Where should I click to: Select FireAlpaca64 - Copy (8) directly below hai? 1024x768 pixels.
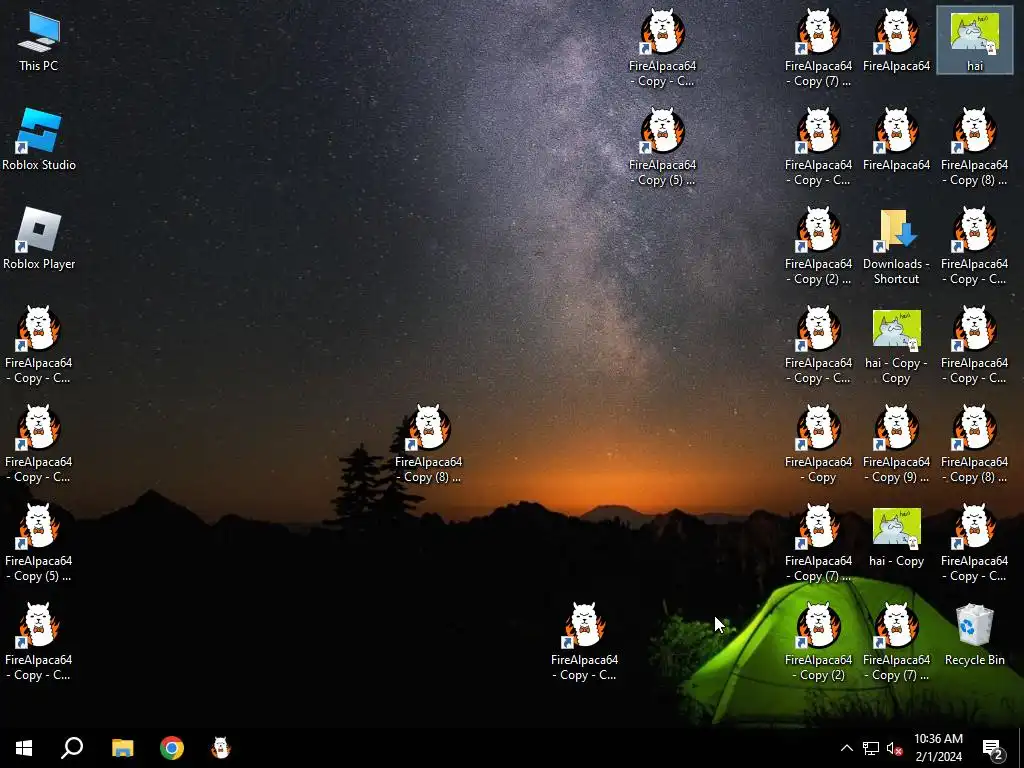coord(974,148)
